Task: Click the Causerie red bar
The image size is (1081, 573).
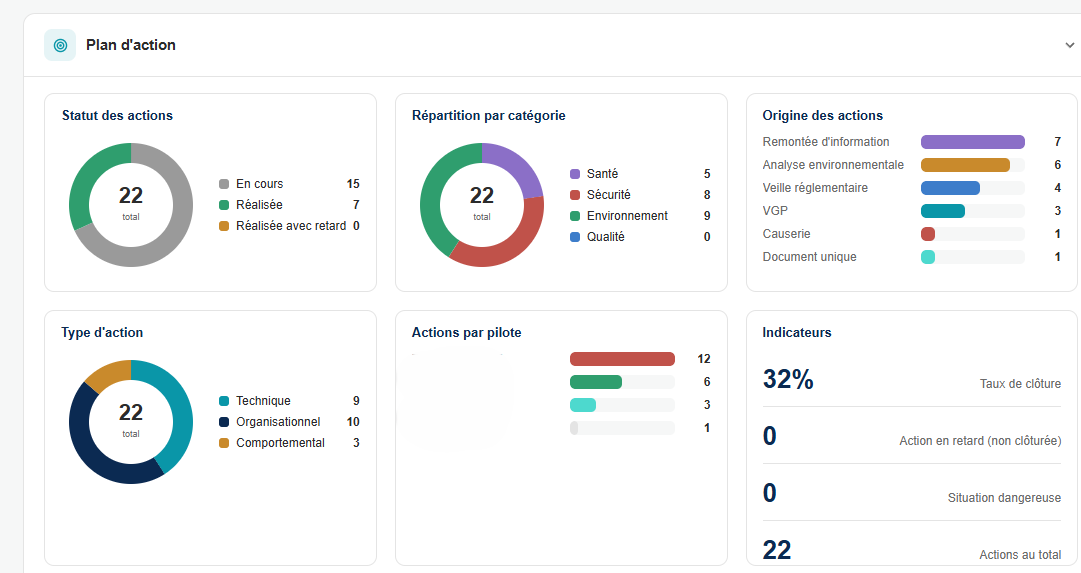Action: tap(928, 234)
